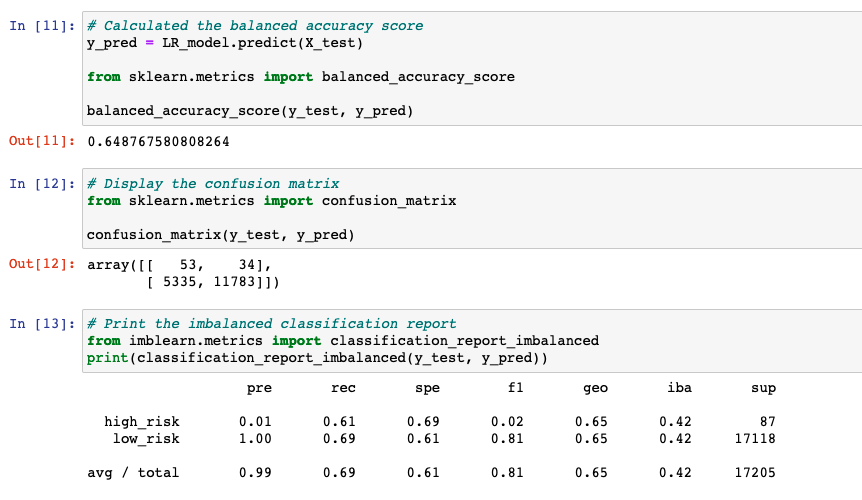Select the In [12] cell prompt
Viewport: 862px width, 500px height.
42,184
